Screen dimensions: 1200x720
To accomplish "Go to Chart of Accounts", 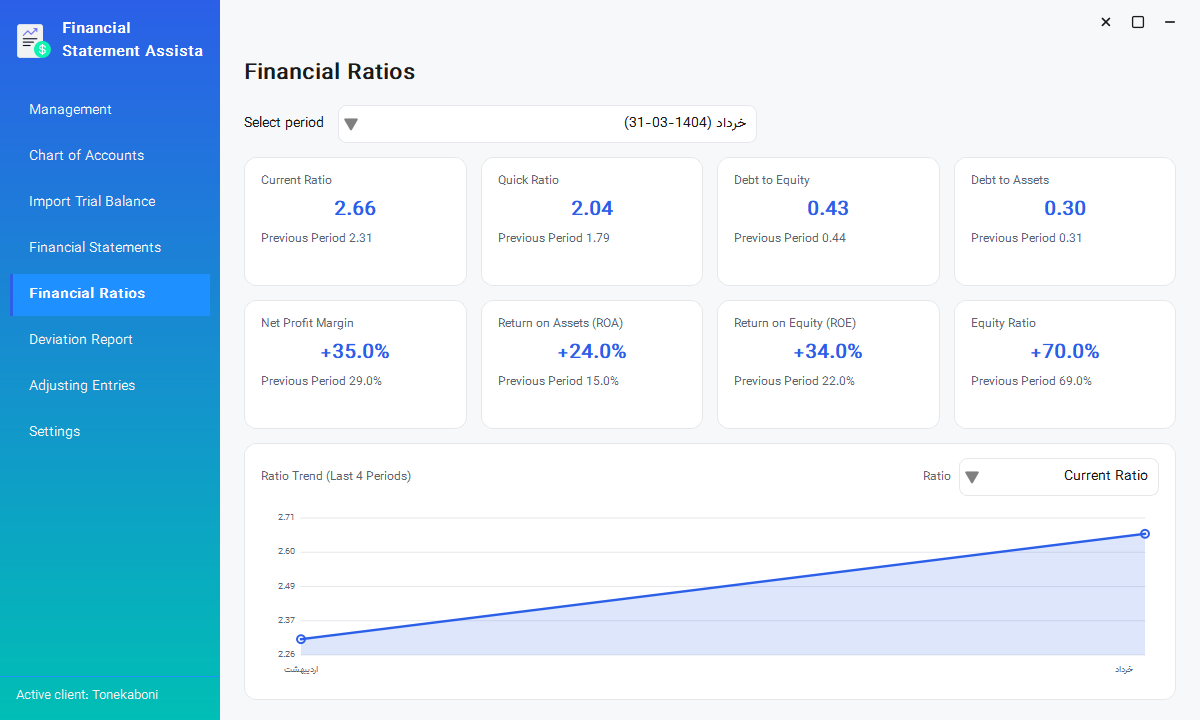I will pyautogui.click(x=110, y=155).
